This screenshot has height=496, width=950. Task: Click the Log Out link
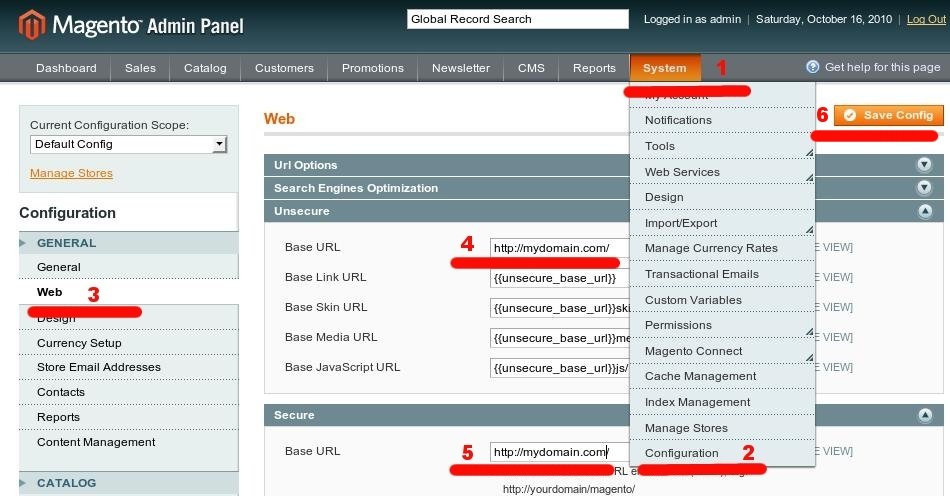coord(925,19)
